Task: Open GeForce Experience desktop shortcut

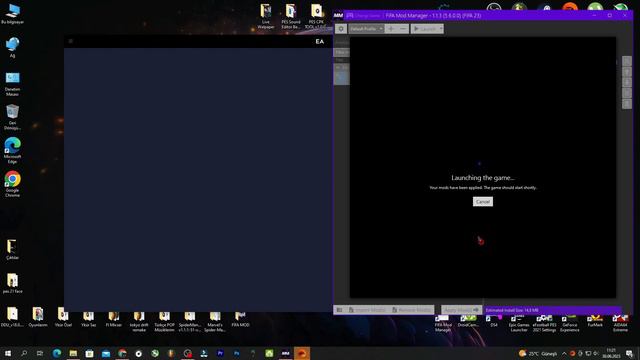Action: 570,324
